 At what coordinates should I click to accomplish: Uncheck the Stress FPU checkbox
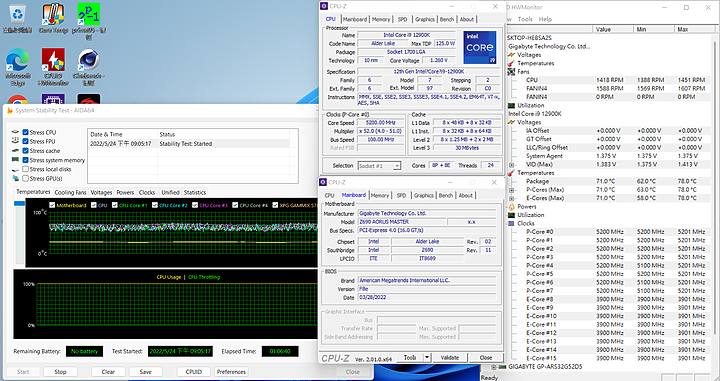click(26, 141)
